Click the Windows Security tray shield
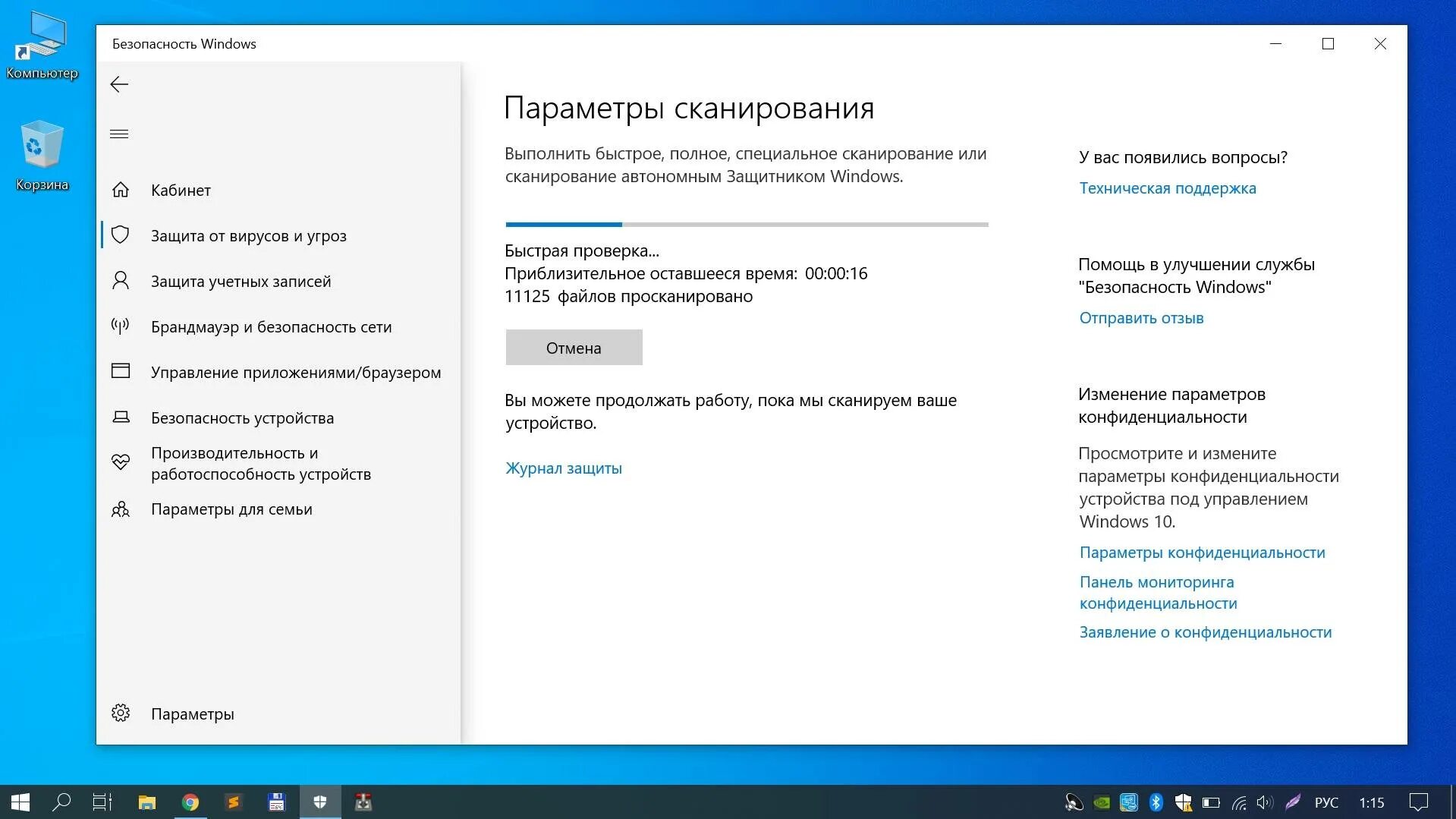 [1183, 802]
